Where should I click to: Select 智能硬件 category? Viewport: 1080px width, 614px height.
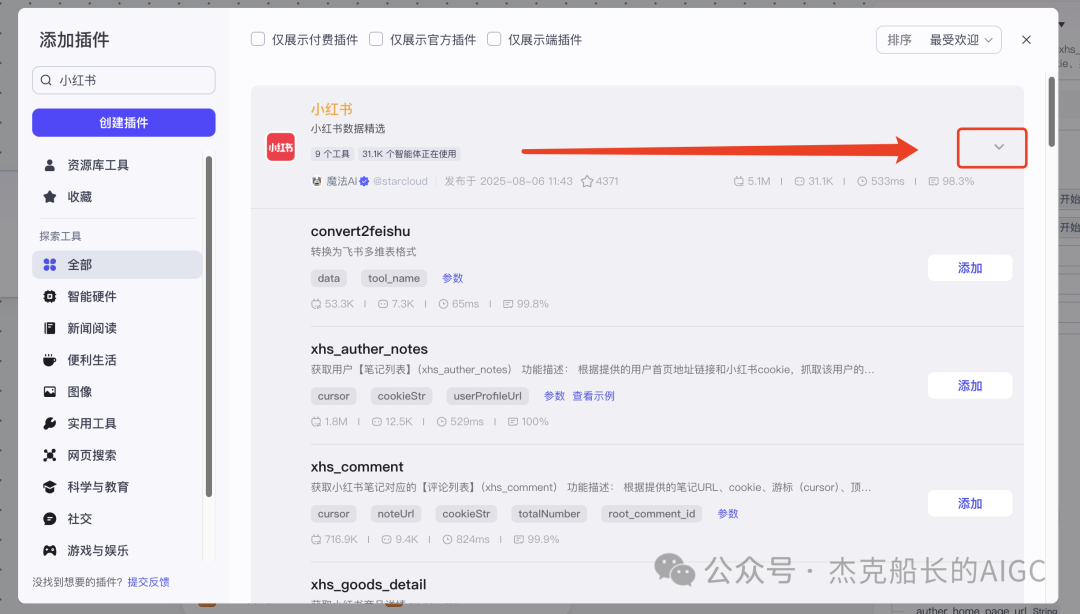(117, 296)
